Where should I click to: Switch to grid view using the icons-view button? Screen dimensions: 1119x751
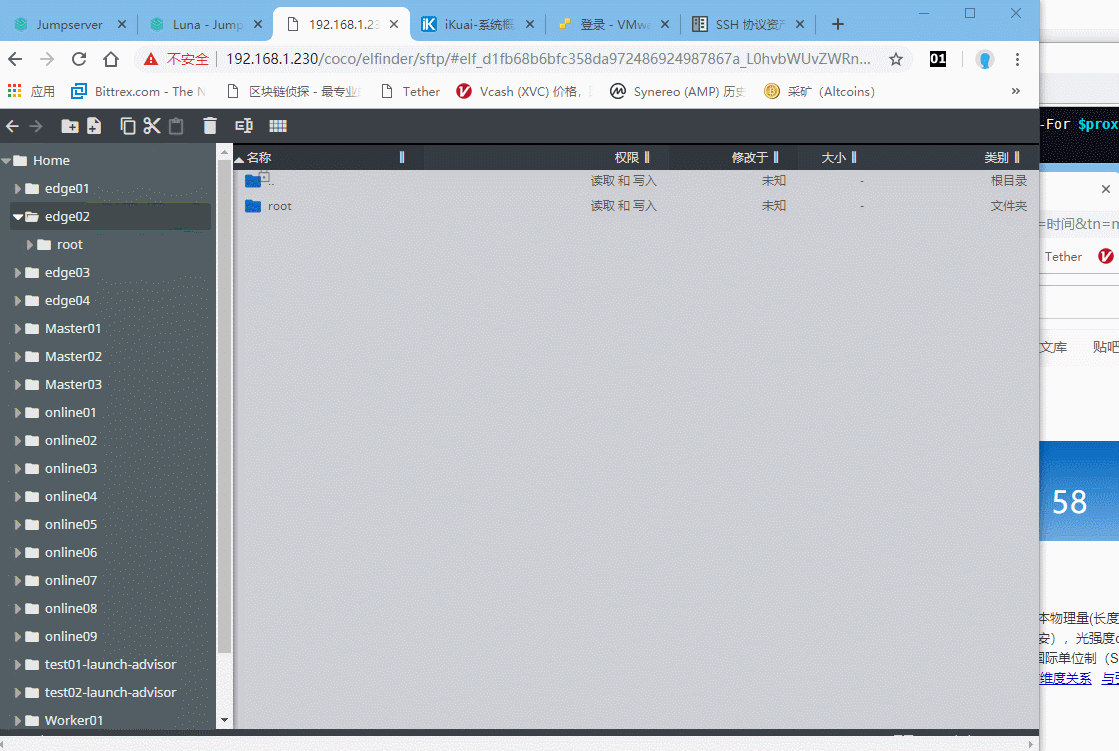coord(277,126)
